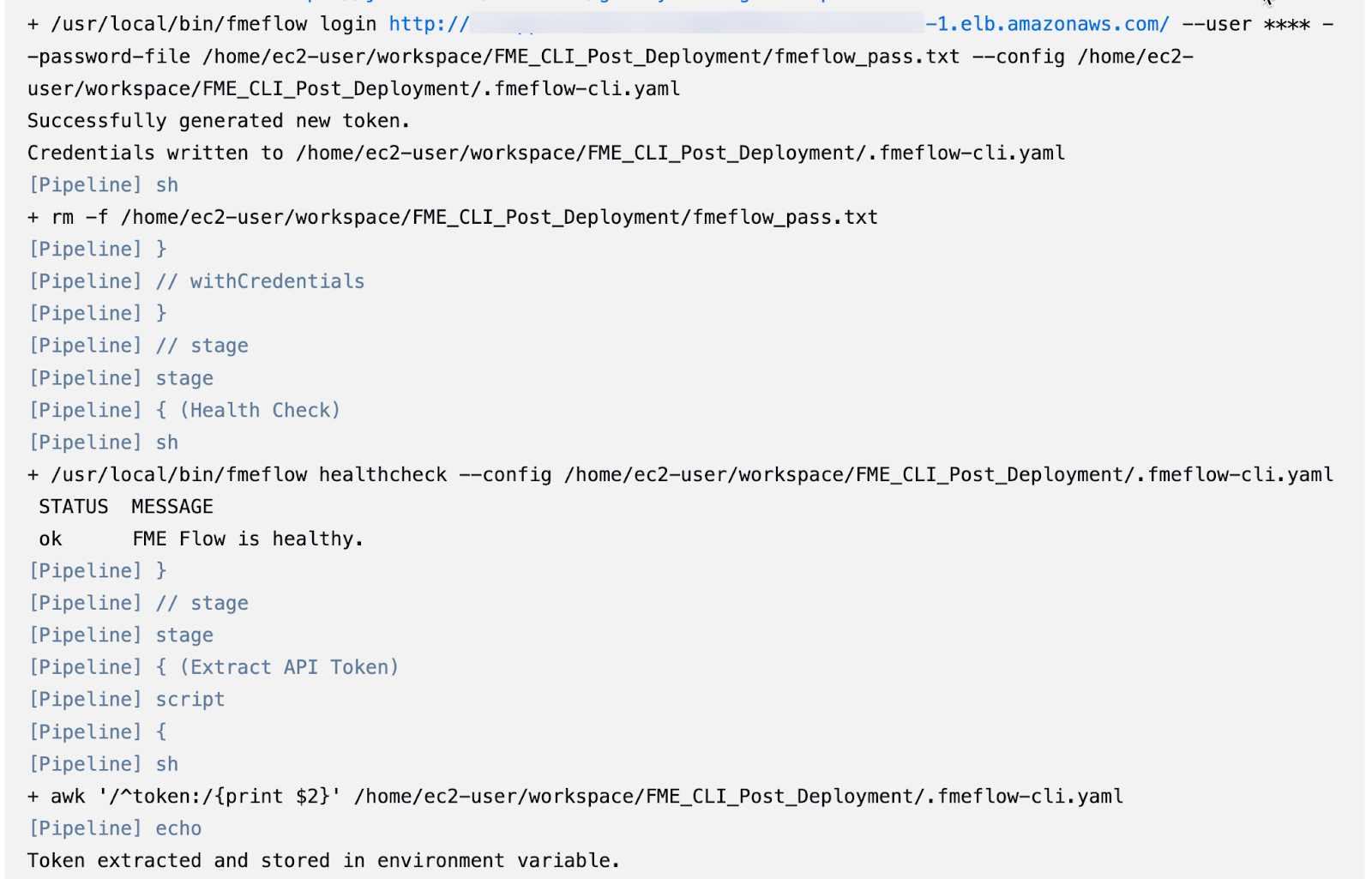1372x879 pixels.
Task: Click the awk token print command line
Action: tap(575, 796)
